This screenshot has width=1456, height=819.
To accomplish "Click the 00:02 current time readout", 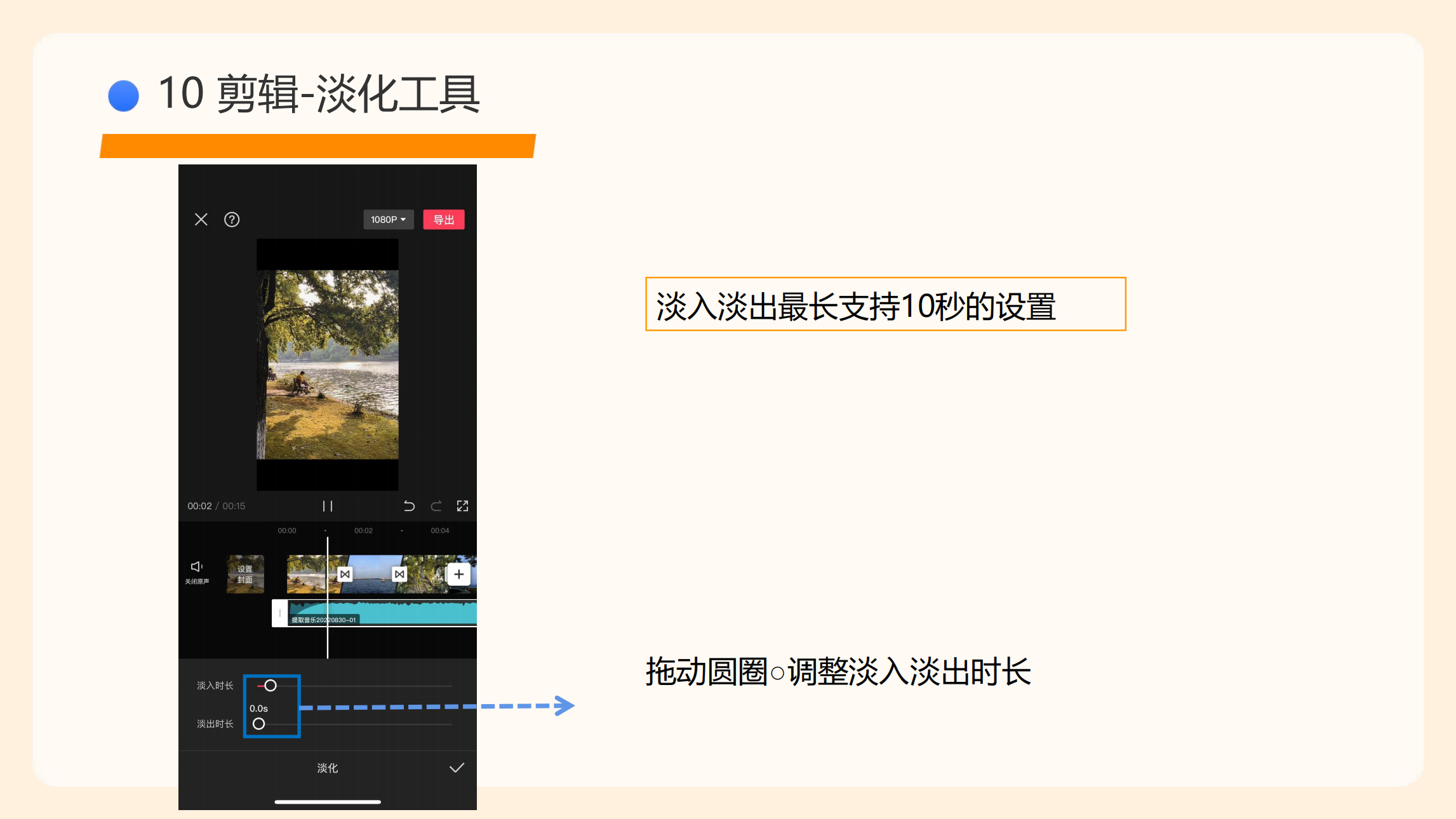I will (x=199, y=506).
